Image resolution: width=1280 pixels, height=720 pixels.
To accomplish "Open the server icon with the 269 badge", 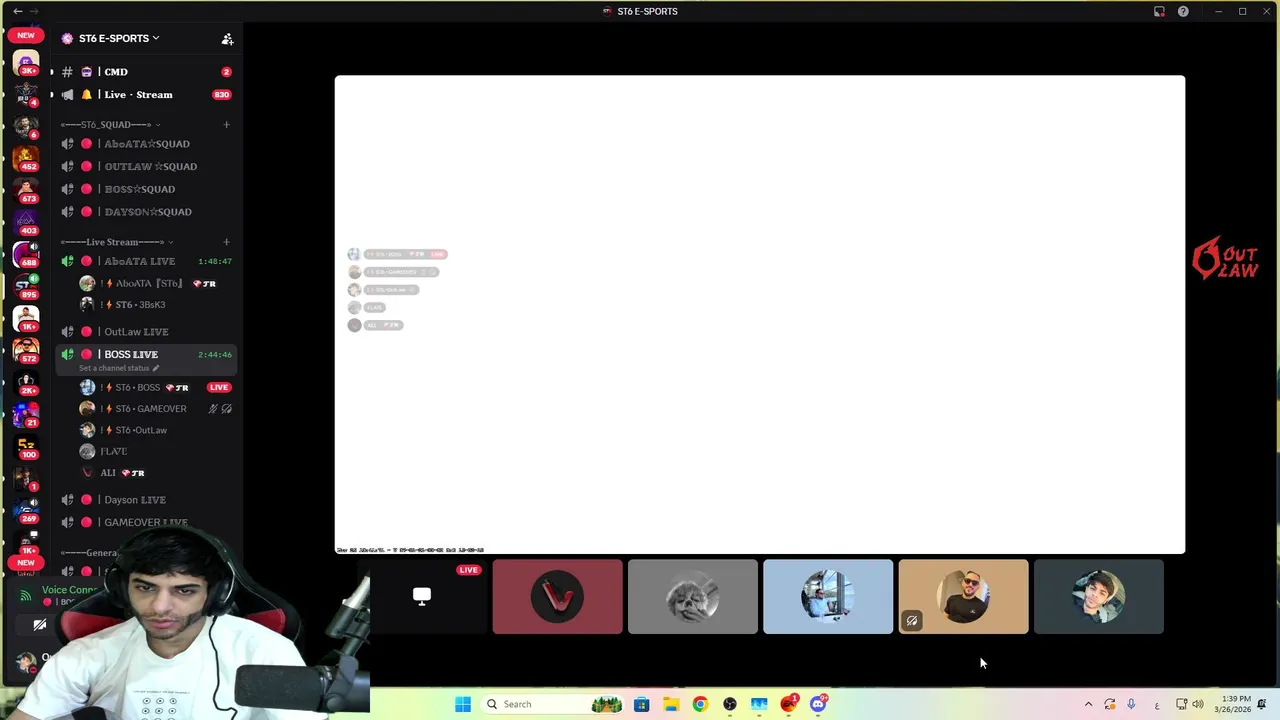I will click(x=26, y=511).
